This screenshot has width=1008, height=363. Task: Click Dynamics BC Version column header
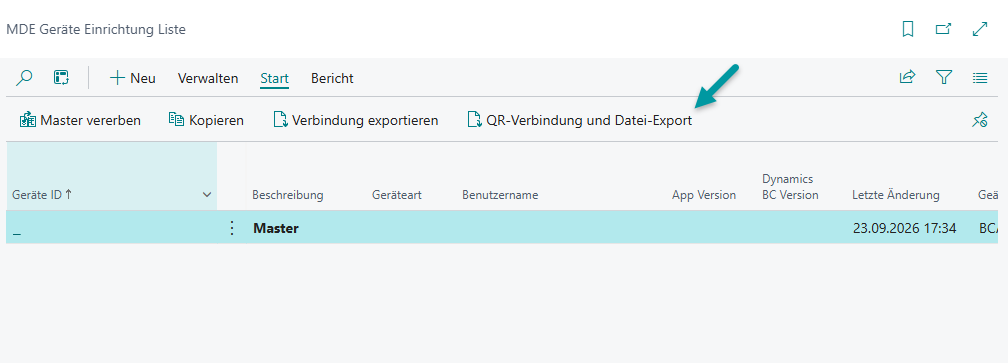click(790, 187)
